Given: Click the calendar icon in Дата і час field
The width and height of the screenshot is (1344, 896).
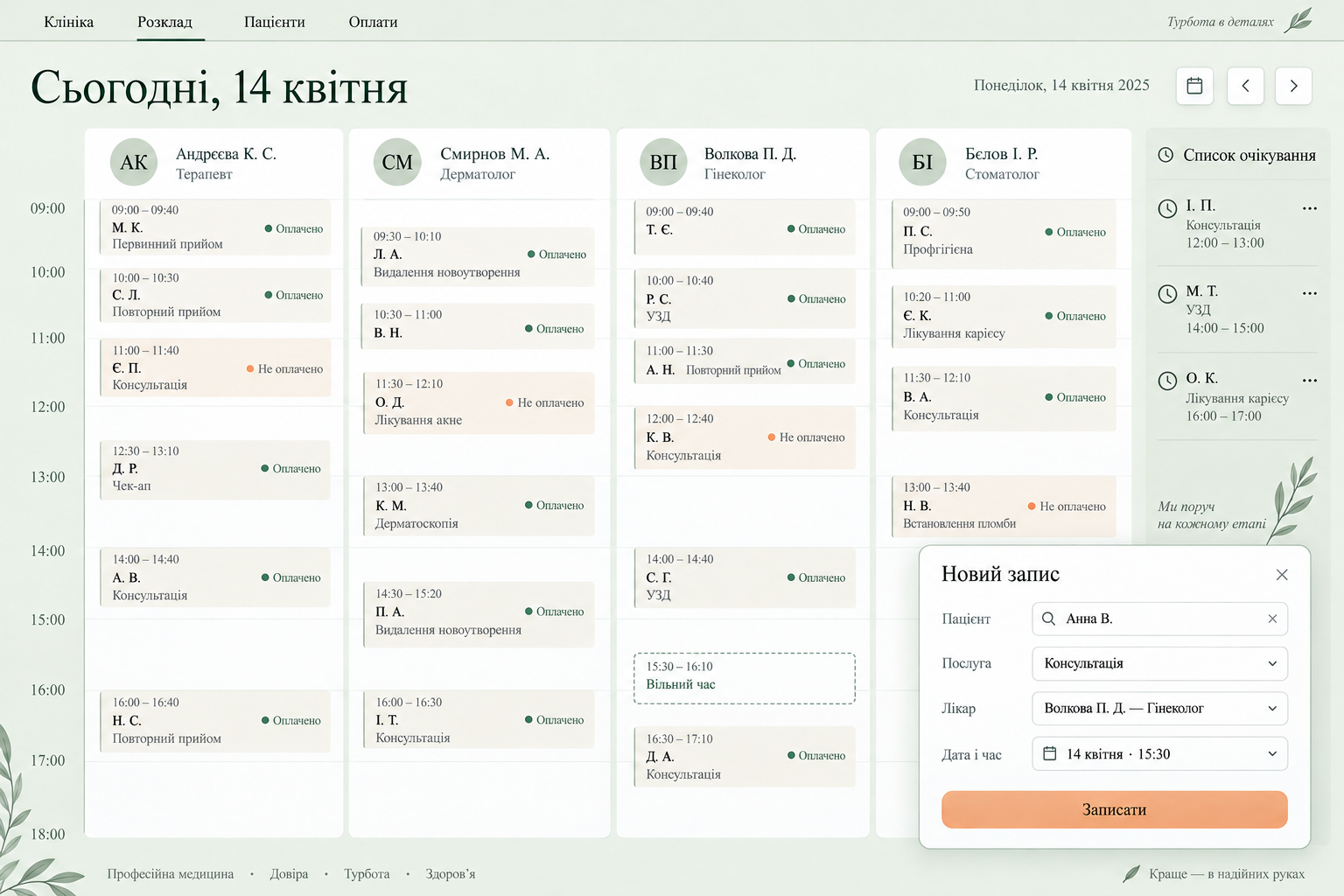Looking at the screenshot, I should (x=1050, y=753).
